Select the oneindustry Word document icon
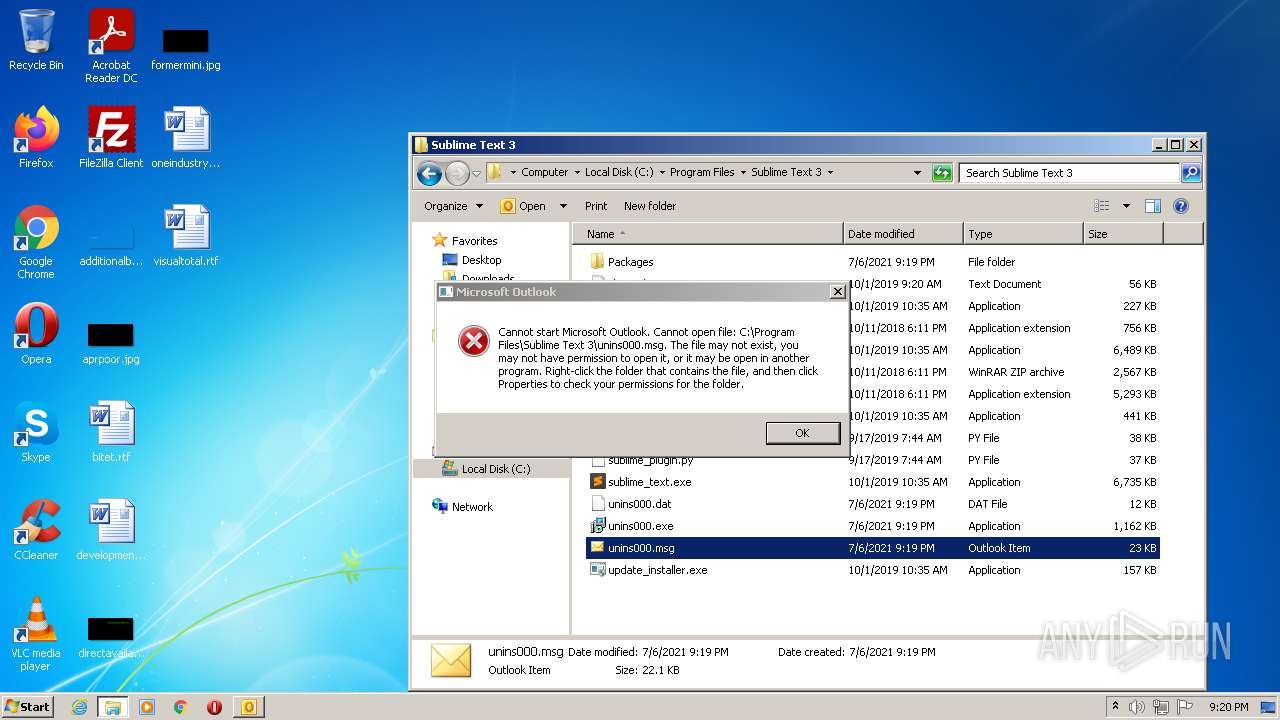1280x720 pixels. [x=186, y=138]
